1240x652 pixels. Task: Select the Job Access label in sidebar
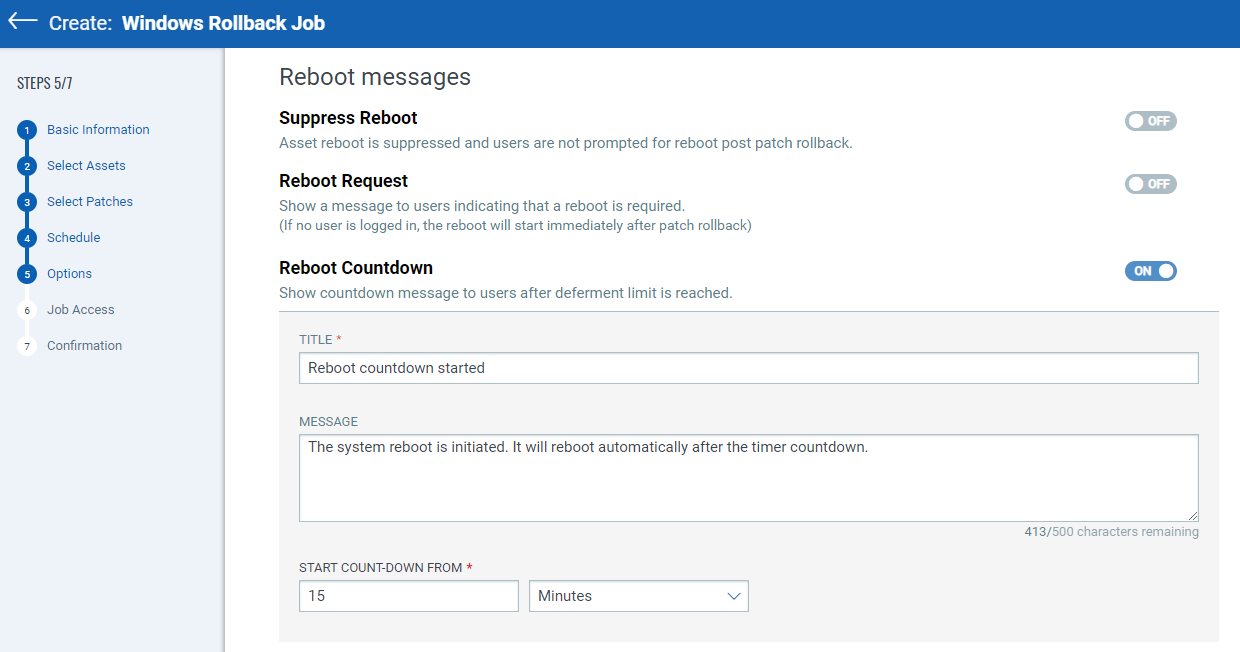click(81, 309)
